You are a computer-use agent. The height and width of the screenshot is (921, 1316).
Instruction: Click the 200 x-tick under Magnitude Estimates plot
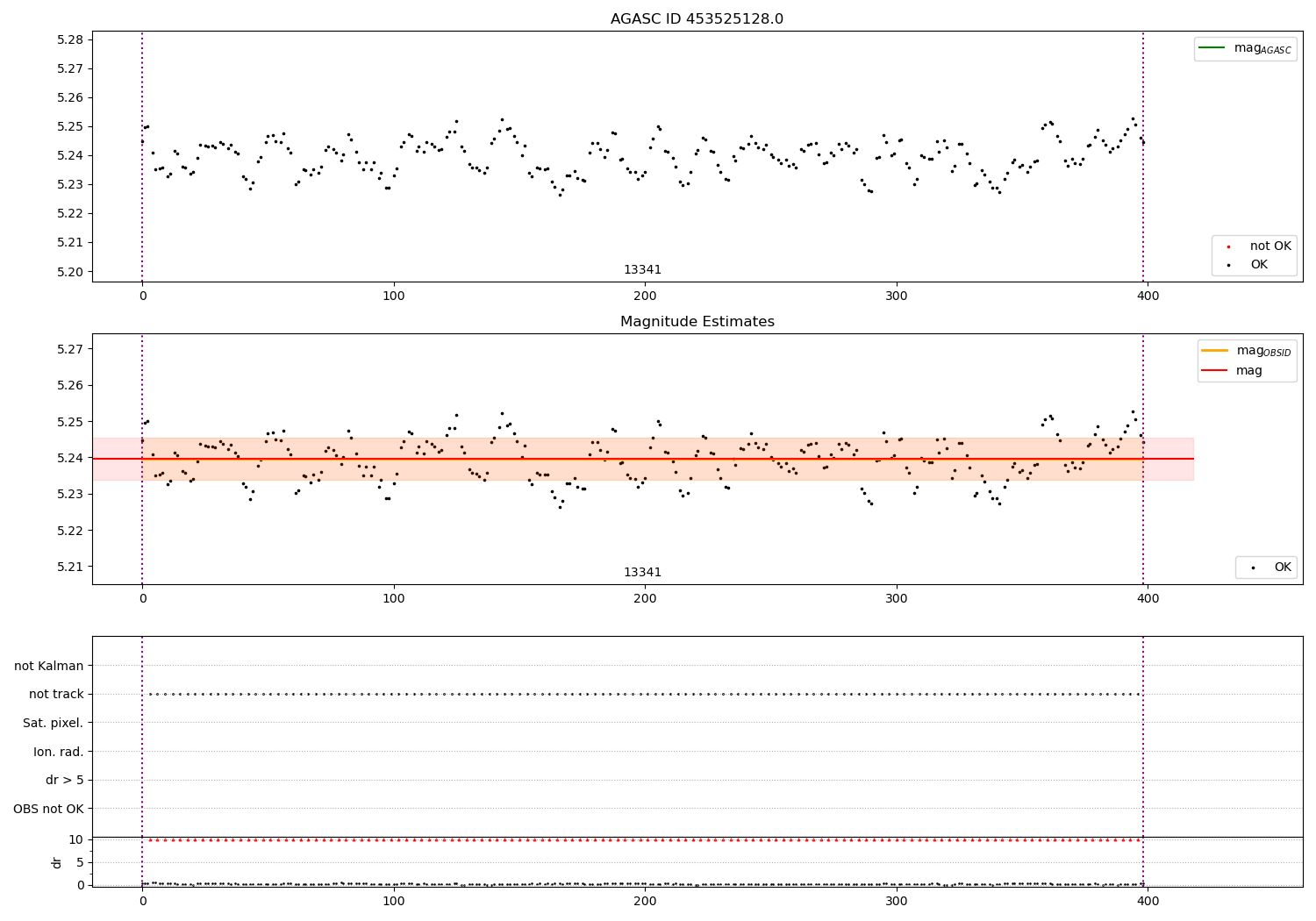tap(645, 598)
